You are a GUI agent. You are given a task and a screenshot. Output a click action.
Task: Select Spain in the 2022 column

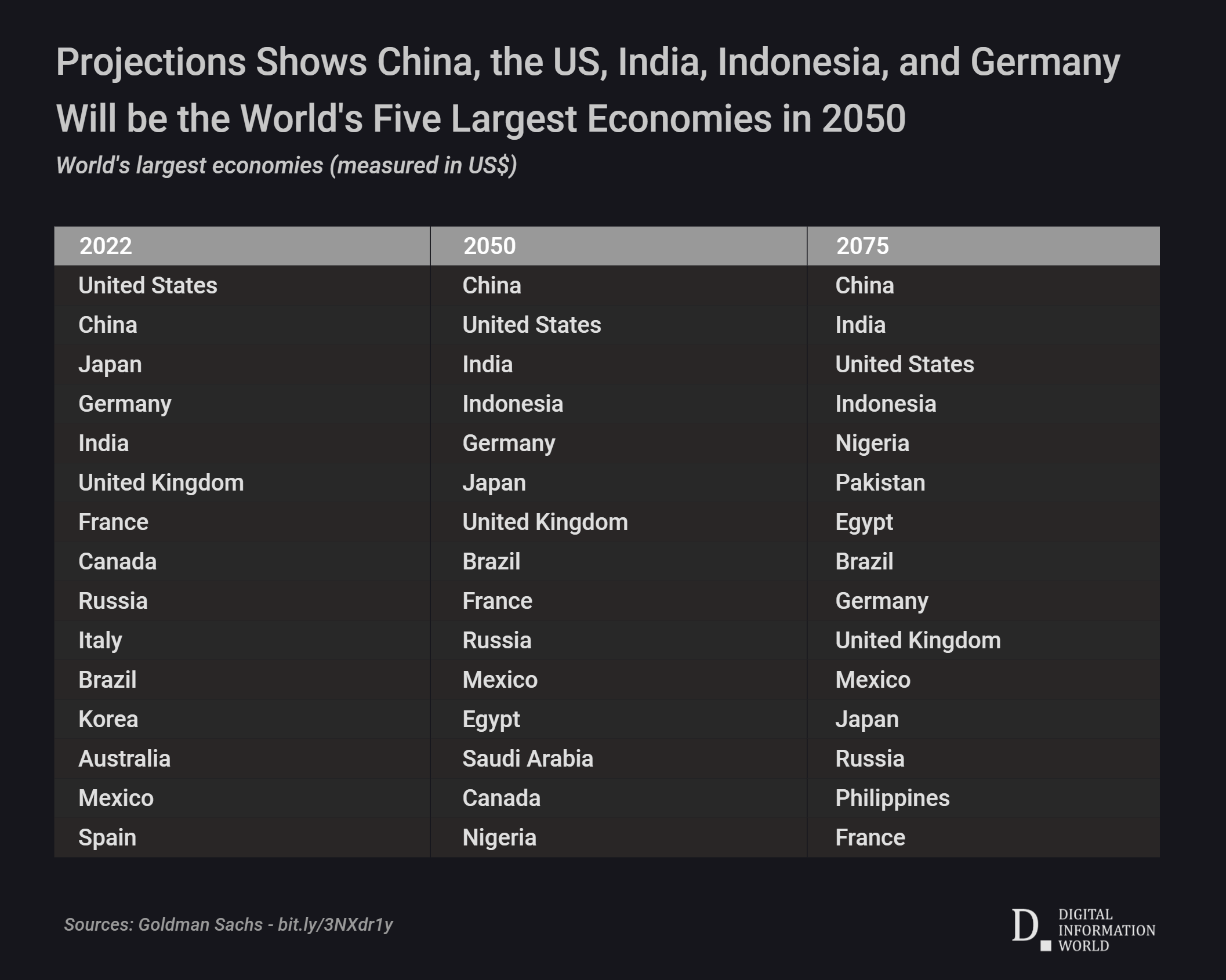point(107,837)
